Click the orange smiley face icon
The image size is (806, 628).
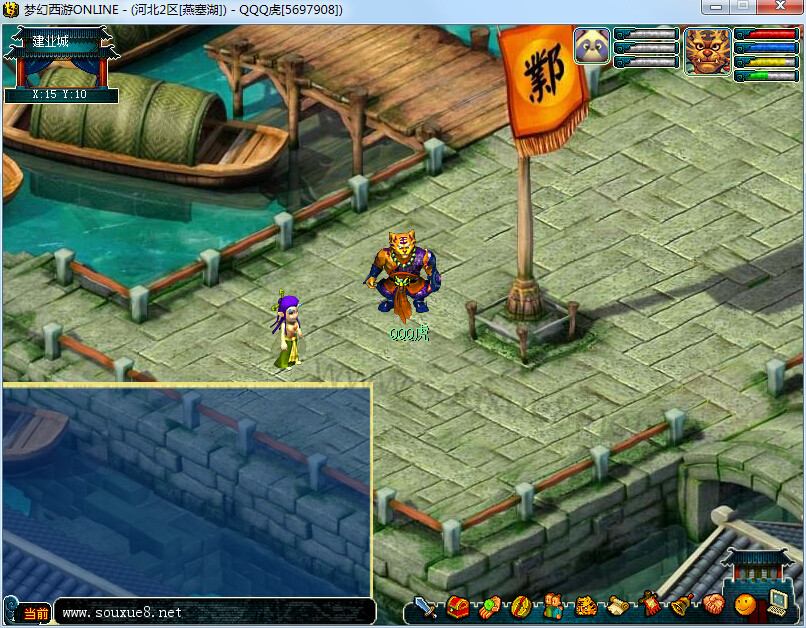745,605
